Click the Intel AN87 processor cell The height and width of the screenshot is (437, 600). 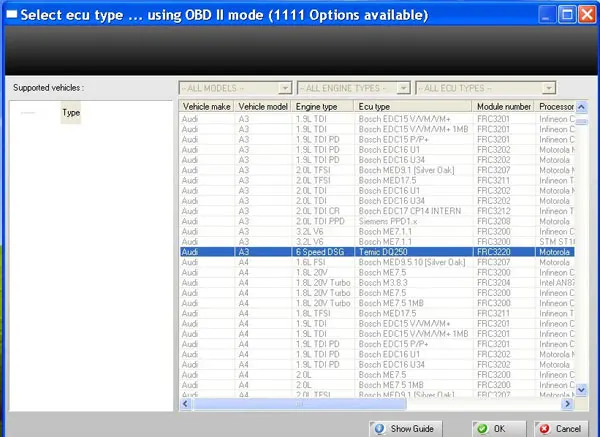(x=557, y=282)
